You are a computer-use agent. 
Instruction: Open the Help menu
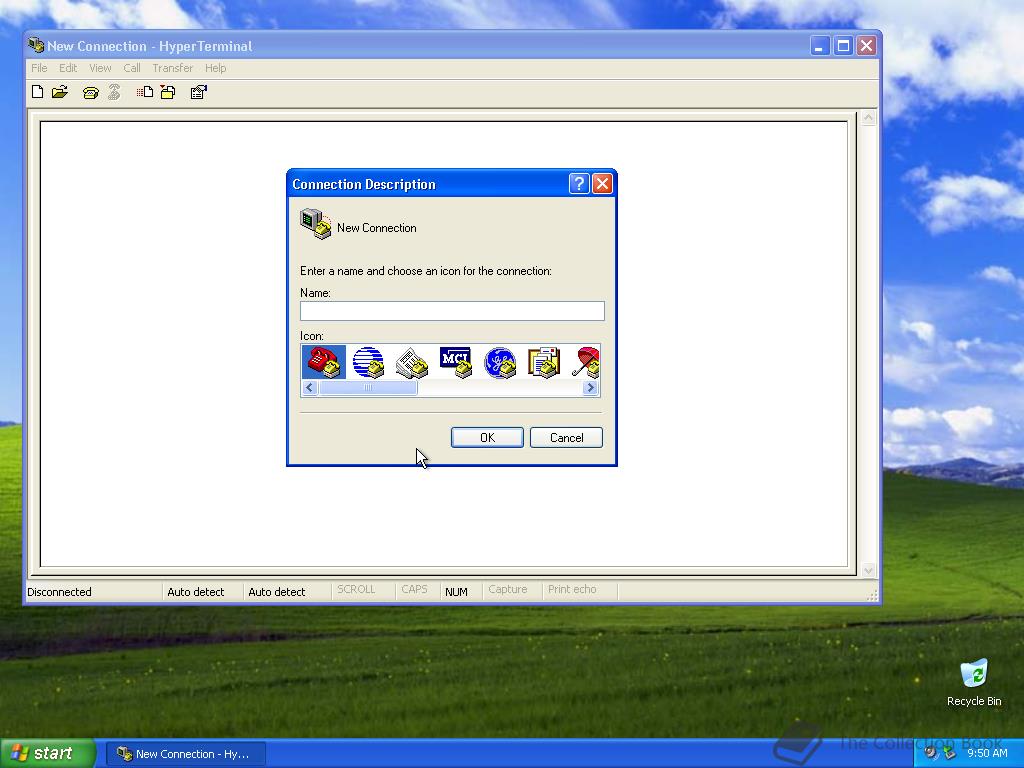tap(216, 68)
